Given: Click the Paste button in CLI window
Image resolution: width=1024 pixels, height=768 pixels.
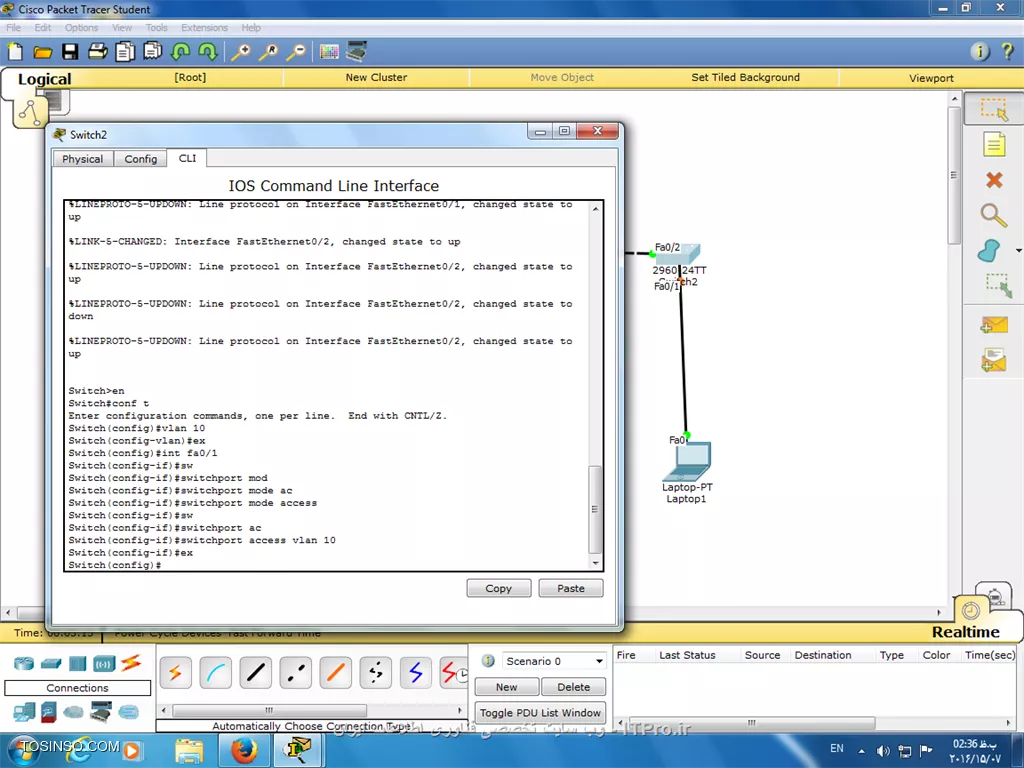Looking at the screenshot, I should [571, 588].
